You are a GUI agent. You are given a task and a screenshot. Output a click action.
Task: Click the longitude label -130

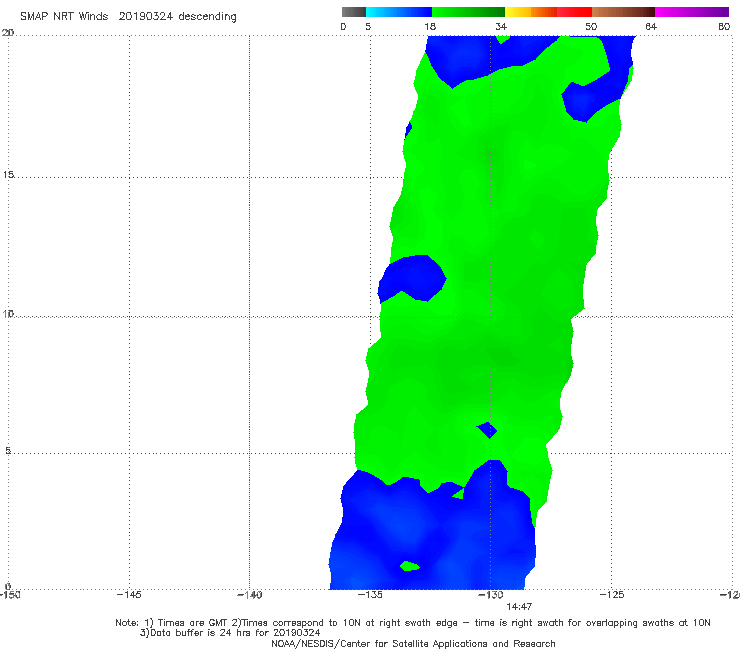(491, 595)
